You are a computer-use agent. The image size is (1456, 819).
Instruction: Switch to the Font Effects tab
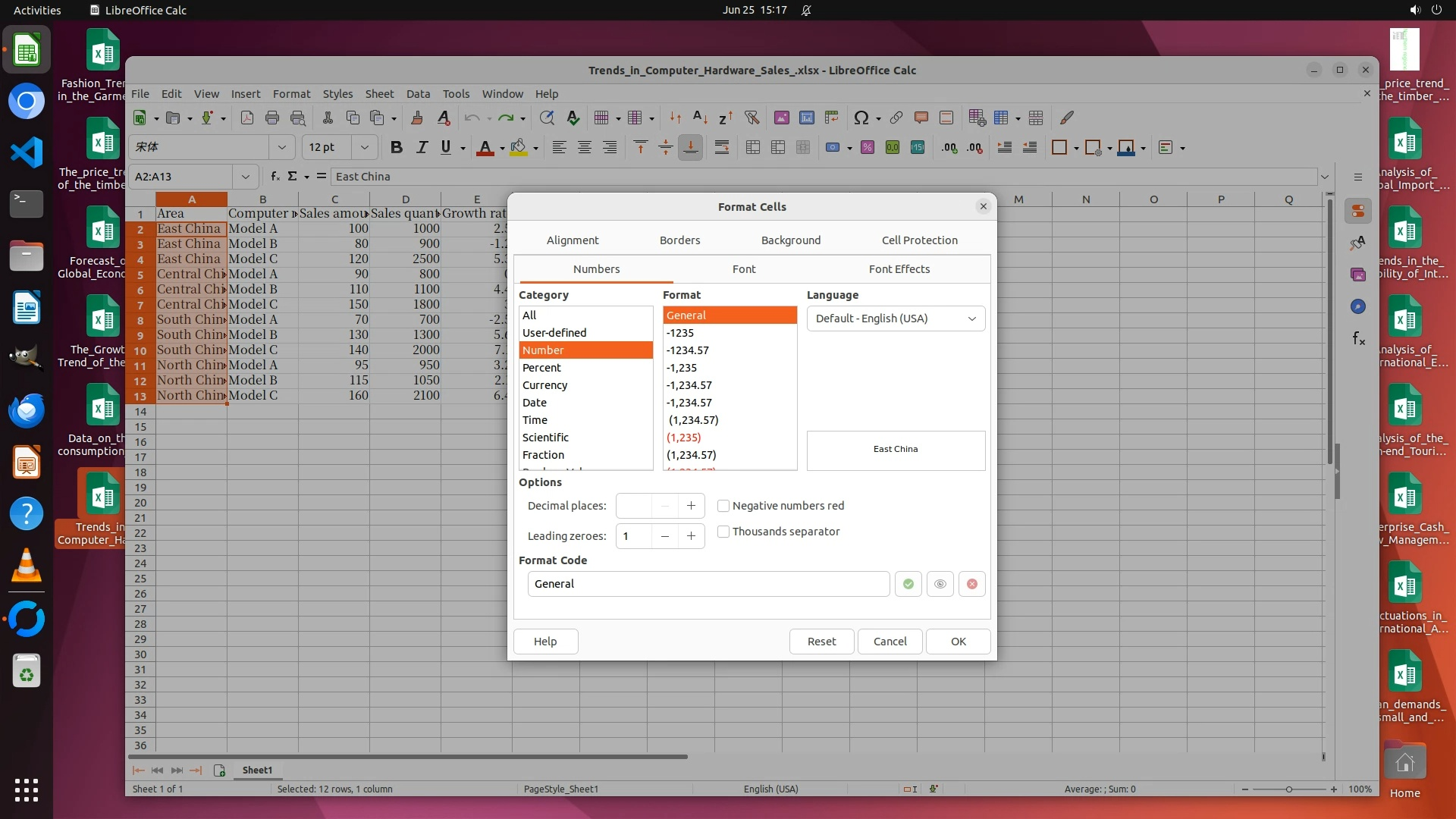[899, 269]
